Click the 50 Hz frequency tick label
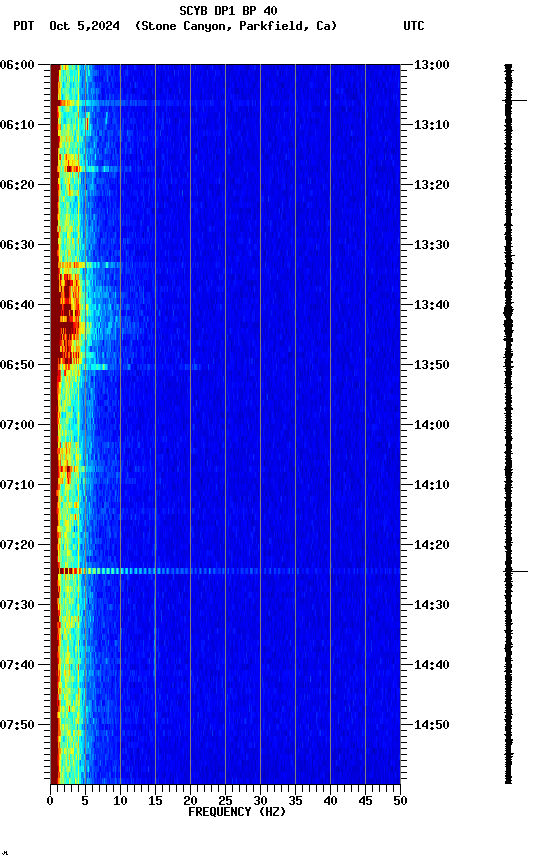 pos(401,801)
